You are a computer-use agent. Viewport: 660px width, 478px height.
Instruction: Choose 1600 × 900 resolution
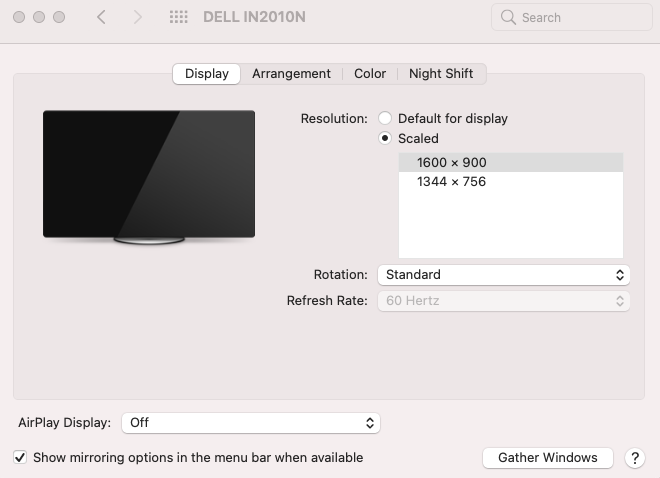[511, 162]
